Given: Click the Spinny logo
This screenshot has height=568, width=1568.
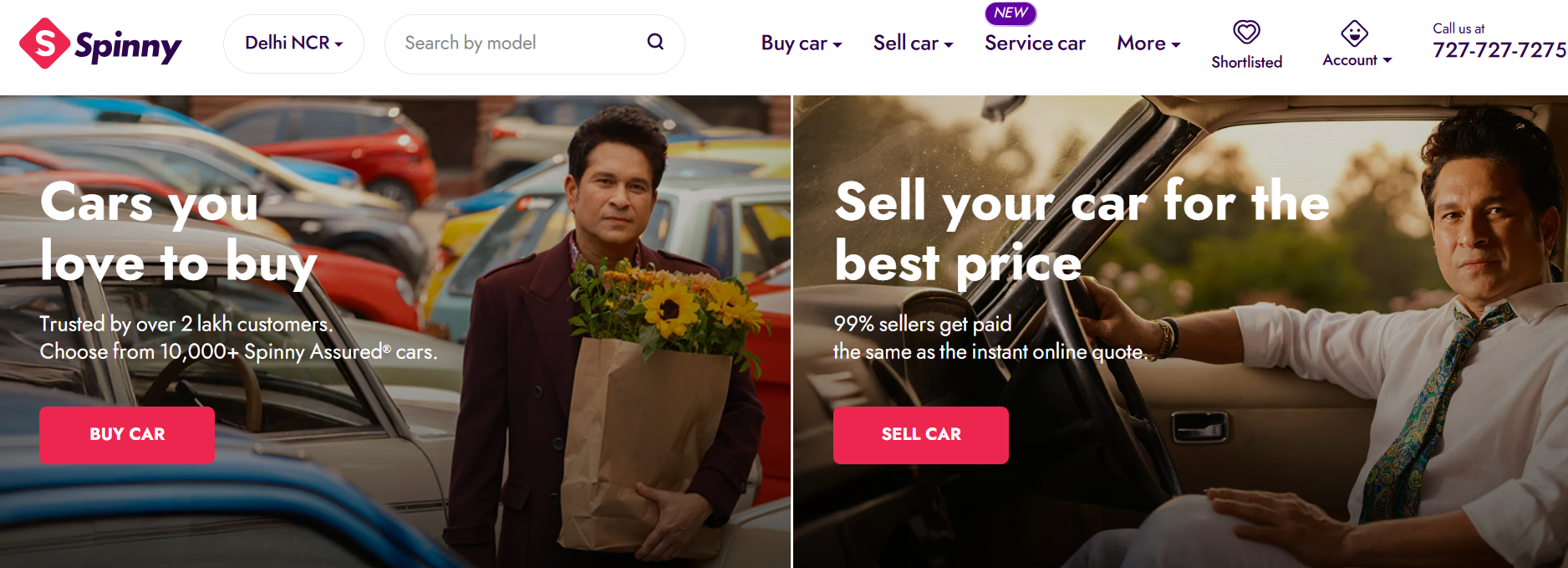Looking at the screenshot, I should click(100, 44).
